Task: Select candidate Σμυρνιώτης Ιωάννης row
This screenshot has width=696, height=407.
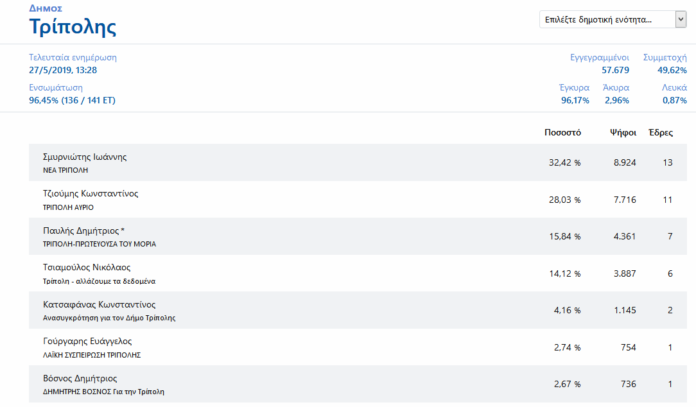Action: [85, 157]
